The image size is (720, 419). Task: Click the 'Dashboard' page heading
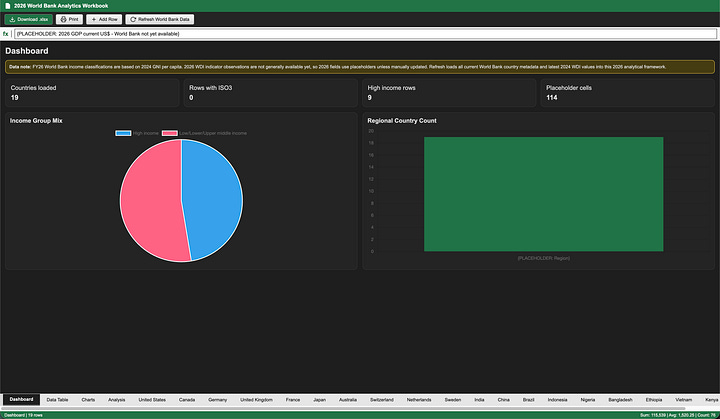tap(27, 51)
